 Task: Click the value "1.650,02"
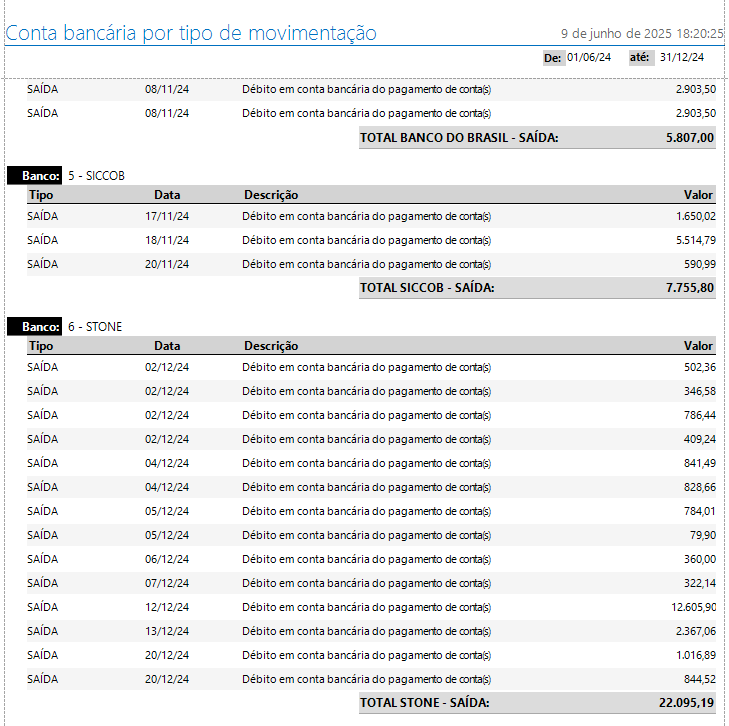696,216
